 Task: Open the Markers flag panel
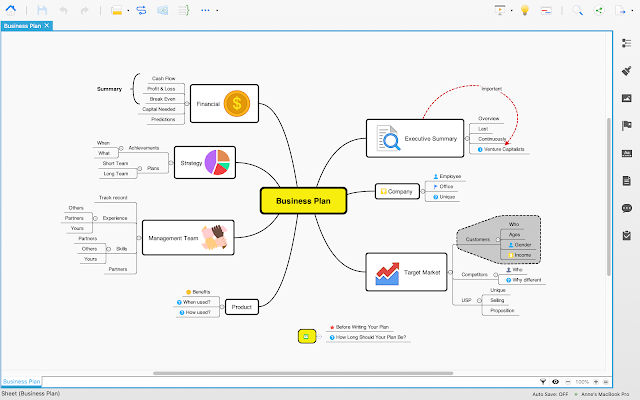point(626,126)
